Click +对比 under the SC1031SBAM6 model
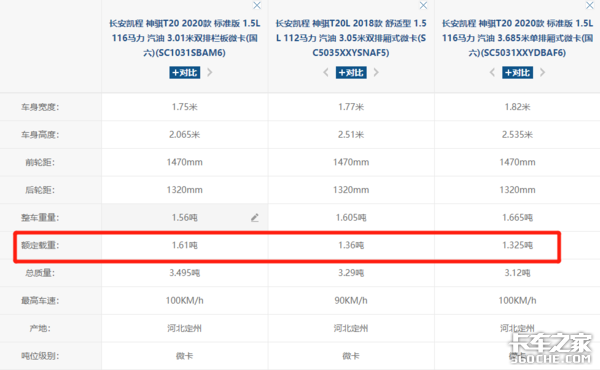The width and height of the screenshot is (600, 370). click(185, 72)
